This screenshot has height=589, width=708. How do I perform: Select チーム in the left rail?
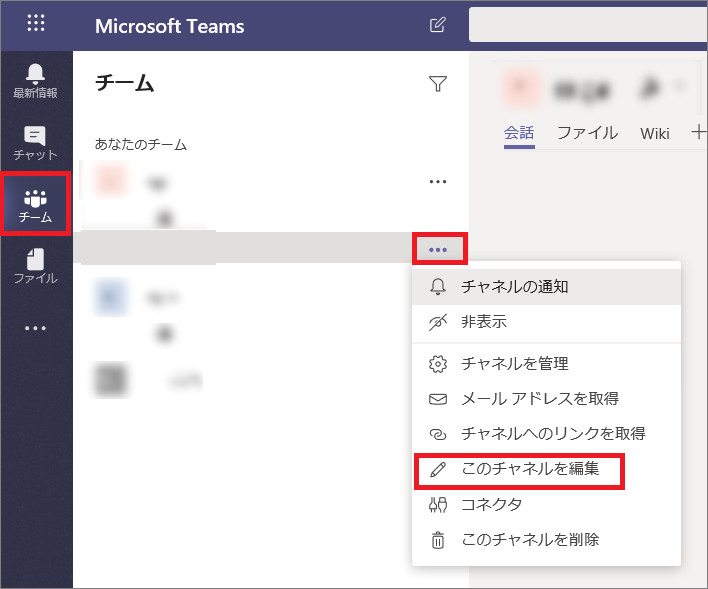click(x=35, y=205)
